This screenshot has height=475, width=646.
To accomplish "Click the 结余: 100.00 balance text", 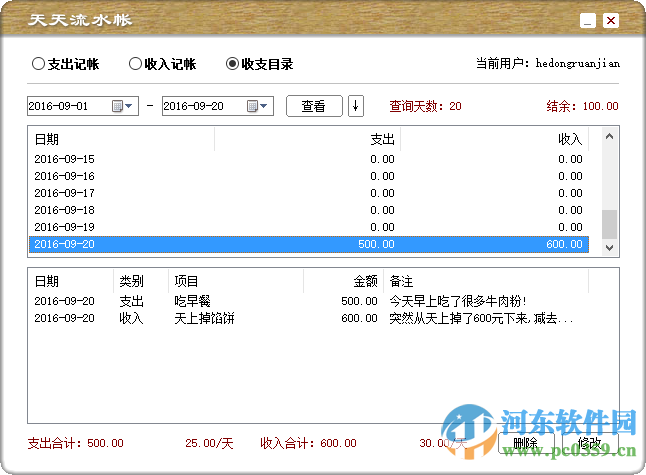I will (583, 106).
